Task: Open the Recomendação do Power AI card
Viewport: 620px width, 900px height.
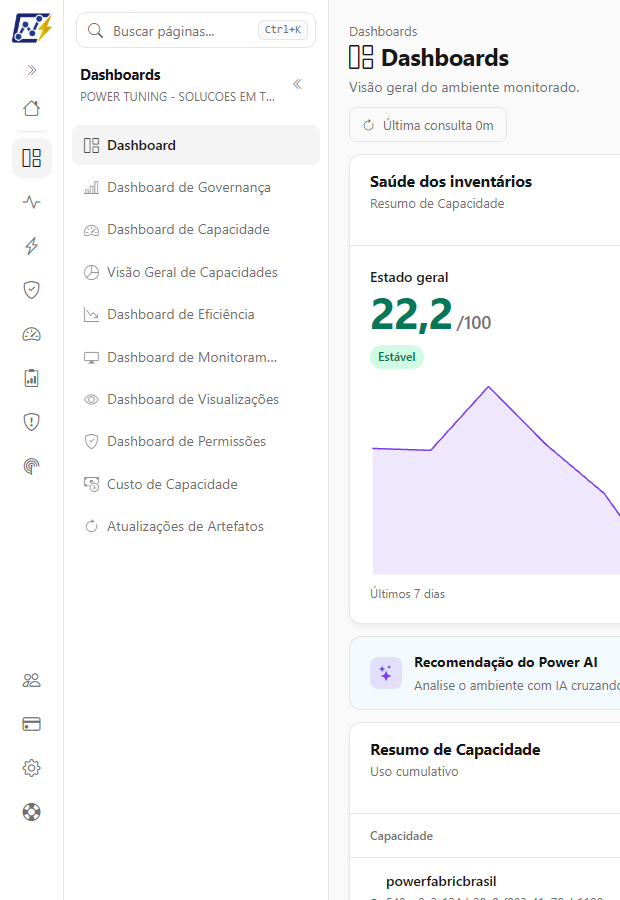Action: pos(485,673)
